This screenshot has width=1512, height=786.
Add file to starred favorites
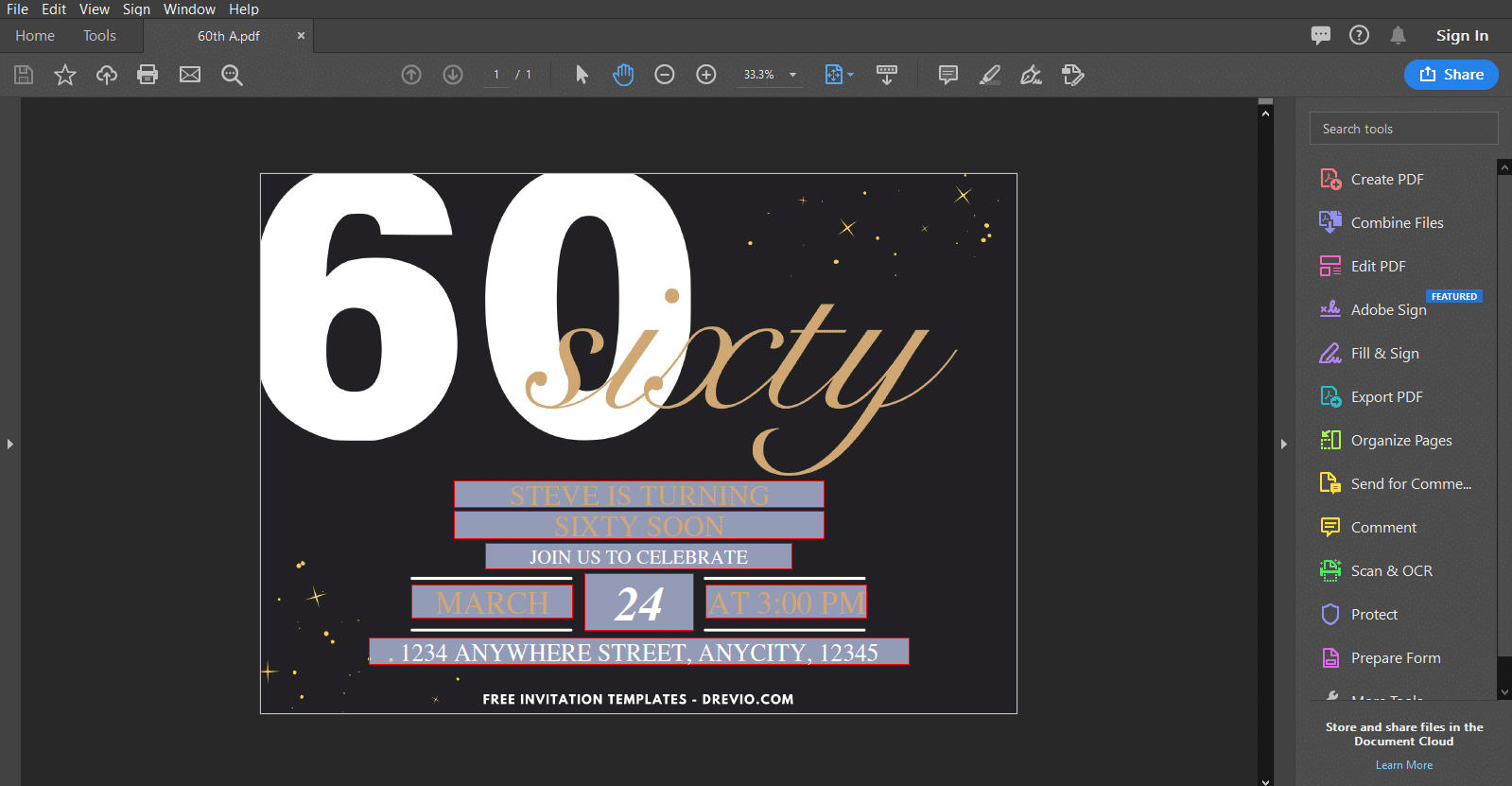65,75
